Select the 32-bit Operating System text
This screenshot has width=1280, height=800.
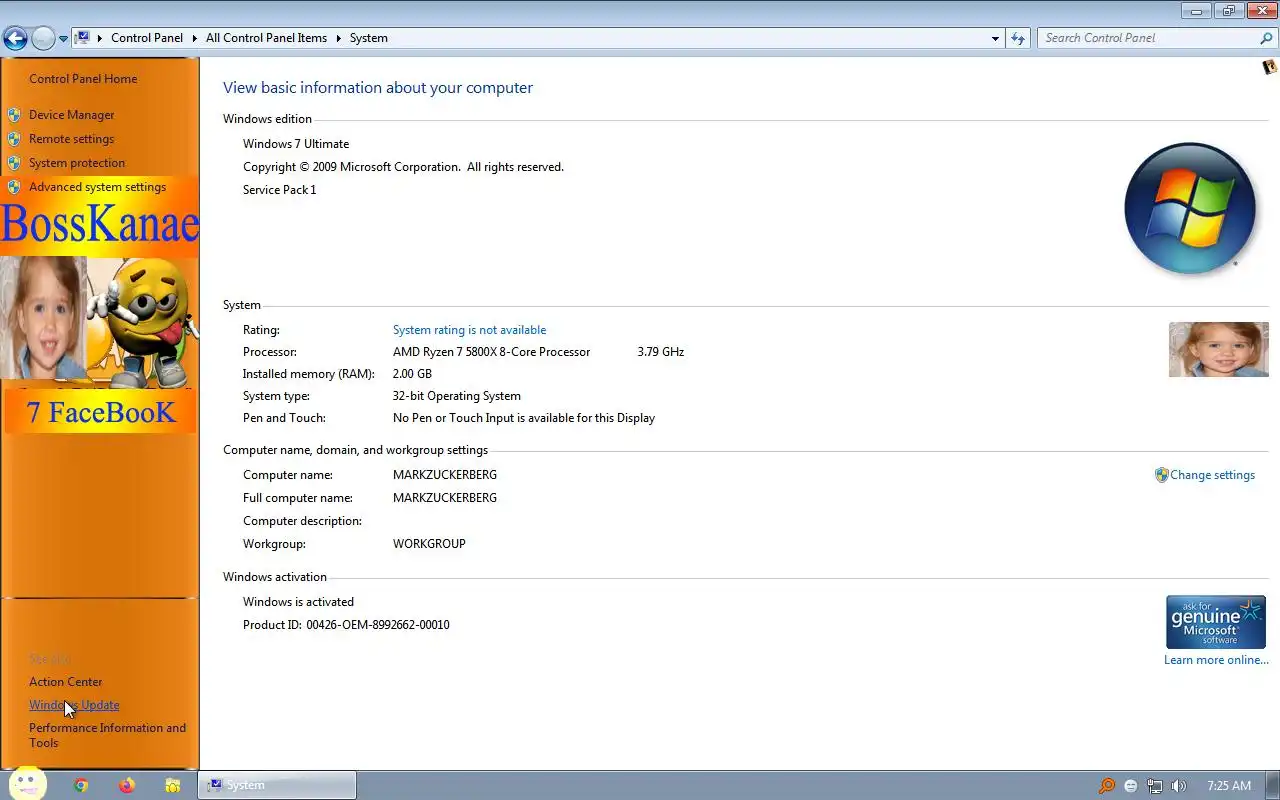tap(456, 396)
